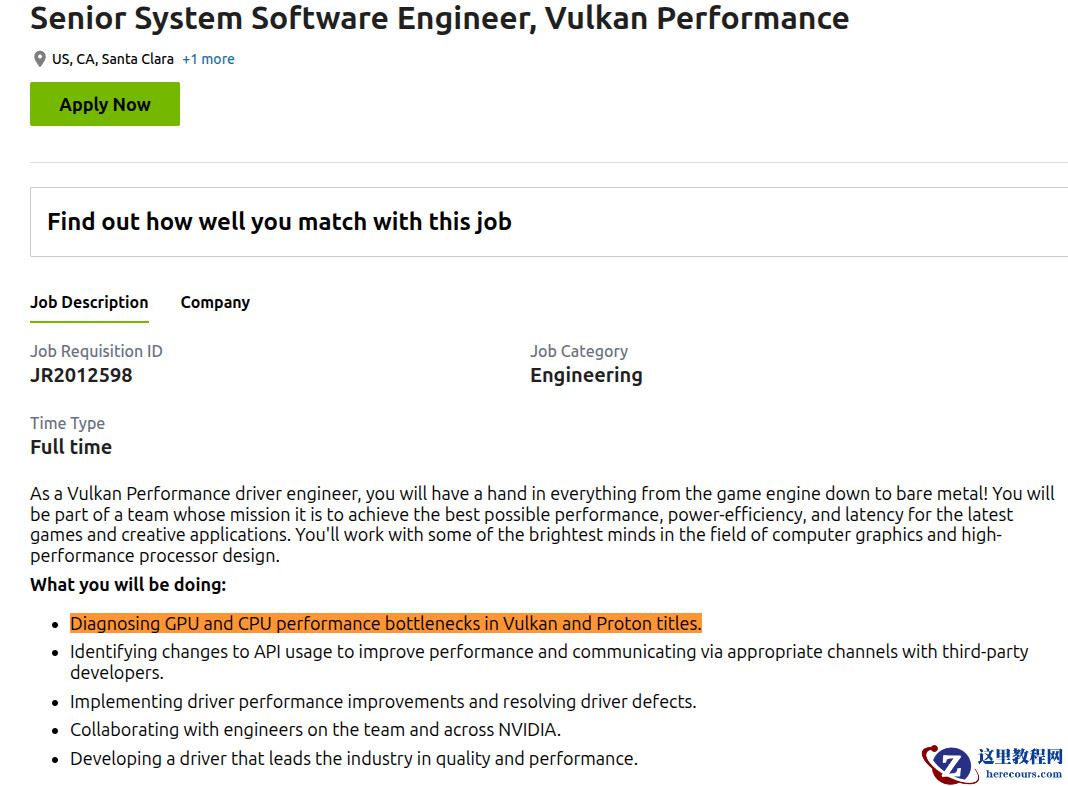Select the Job Description tab
The height and width of the screenshot is (786, 1068).
pos(89,302)
